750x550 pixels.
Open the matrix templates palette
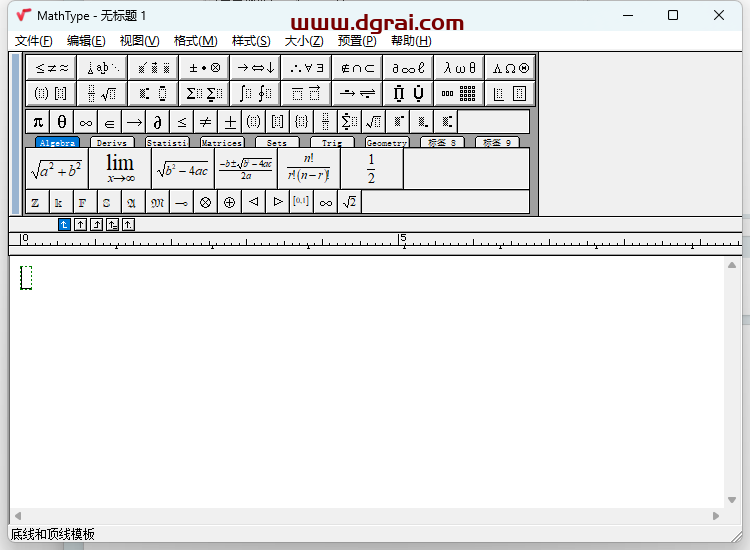(459, 93)
